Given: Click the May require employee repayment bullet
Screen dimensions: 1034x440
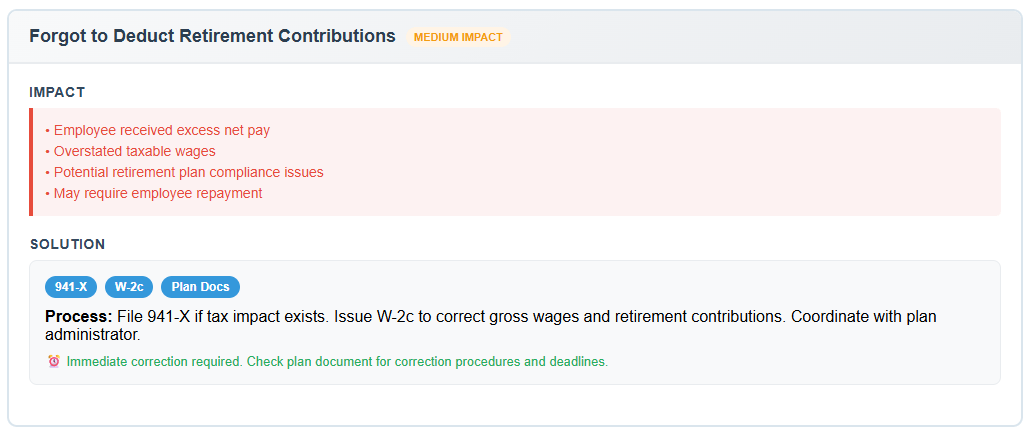Looking at the screenshot, I should 154,193.
